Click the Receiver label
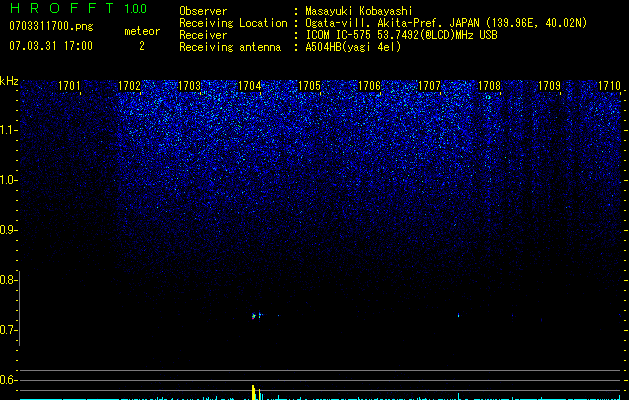629x400 pixels. [x=203, y=35]
